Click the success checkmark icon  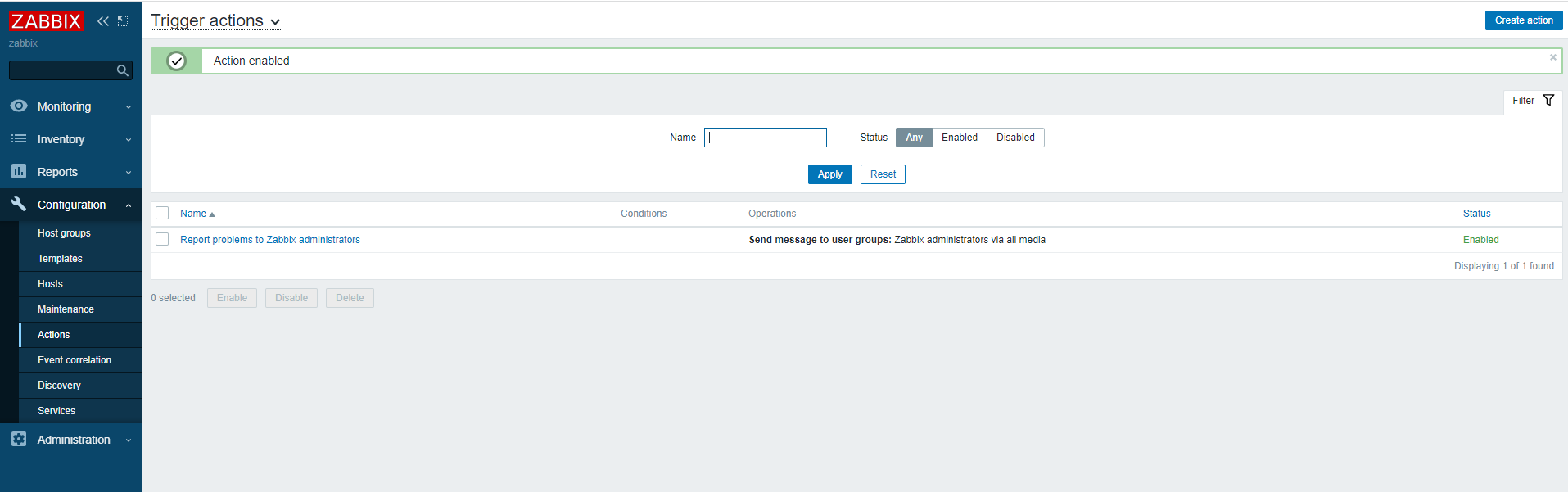point(176,61)
